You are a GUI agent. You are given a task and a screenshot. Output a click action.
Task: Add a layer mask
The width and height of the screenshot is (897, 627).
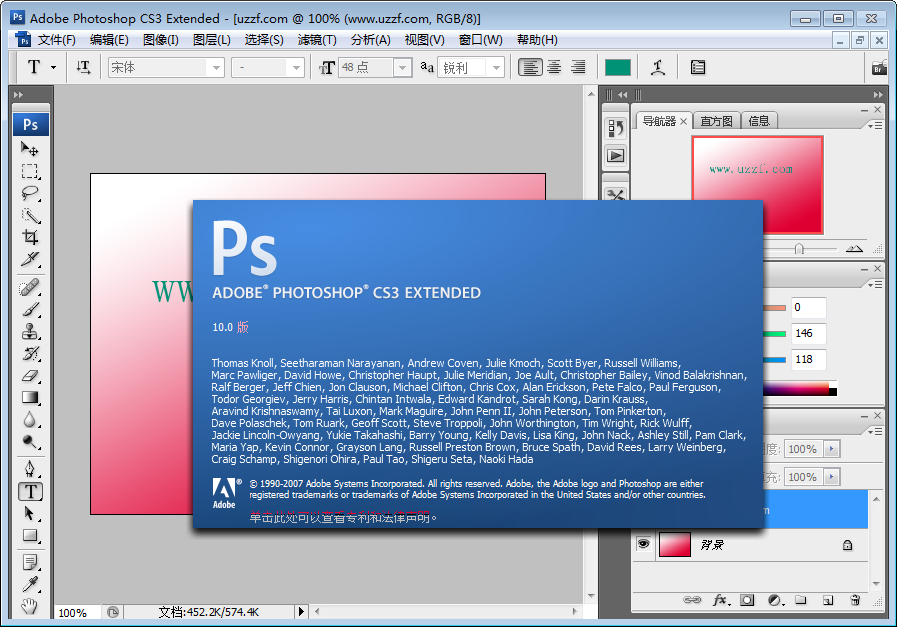pos(747,600)
